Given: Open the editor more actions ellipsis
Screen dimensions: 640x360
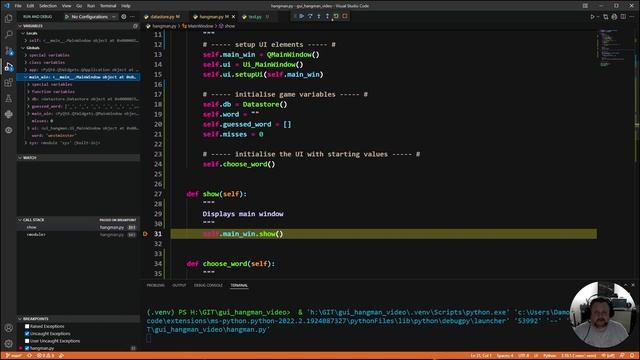Looking at the screenshot, I should coord(631,17).
